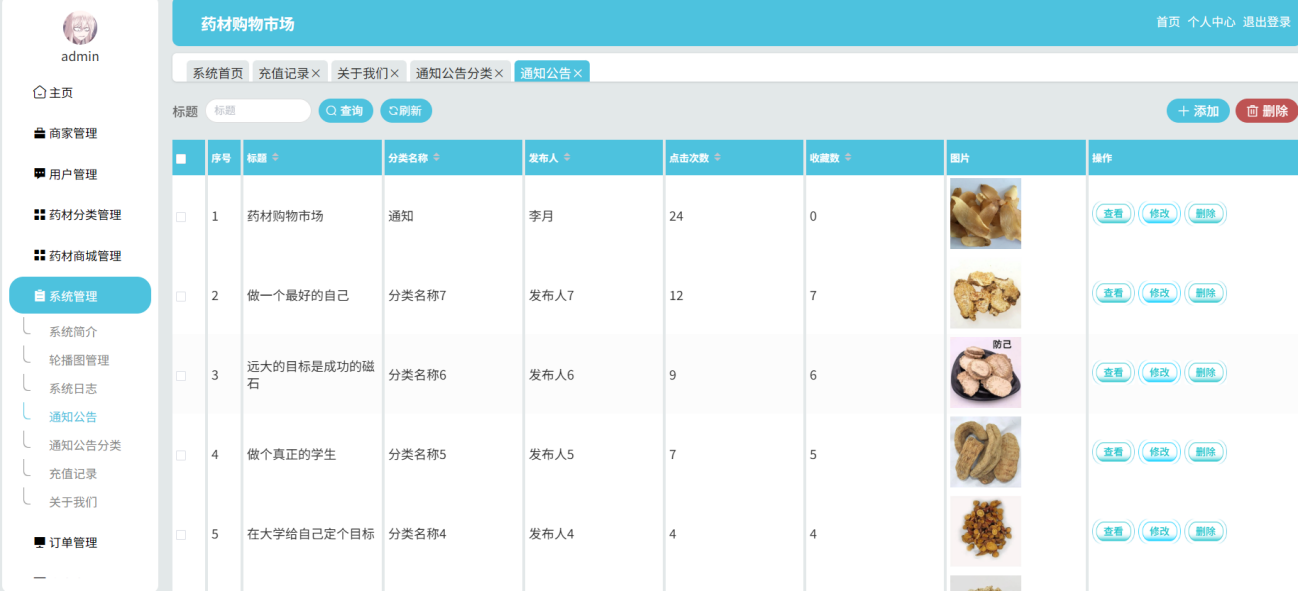The image size is (1298, 591).
Task: Expand the 药材商城管理 sidebar menu
Action: tap(80, 256)
